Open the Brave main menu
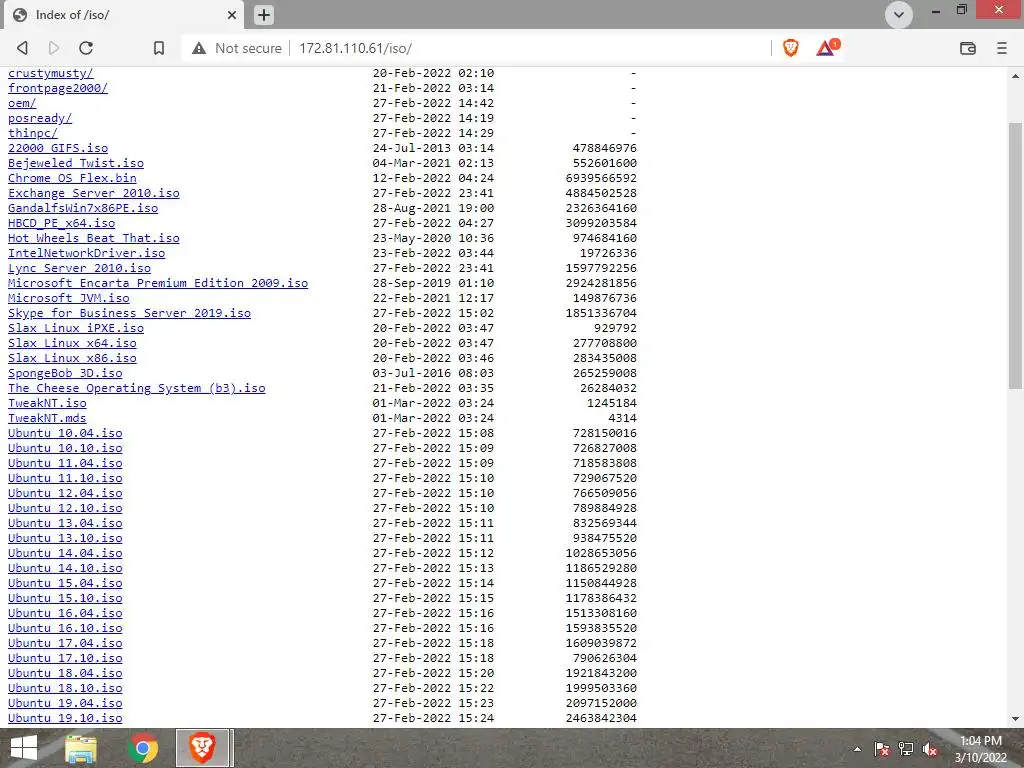1024x768 pixels. (1002, 48)
